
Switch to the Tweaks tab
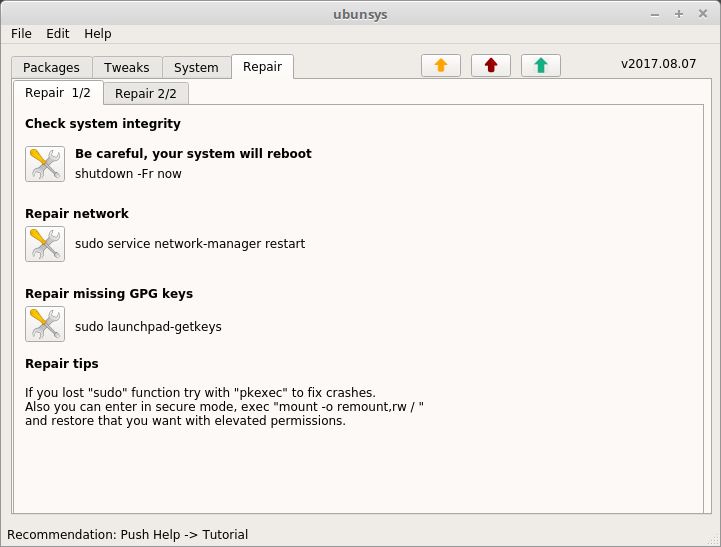pyautogui.click(x=127, y=68)
